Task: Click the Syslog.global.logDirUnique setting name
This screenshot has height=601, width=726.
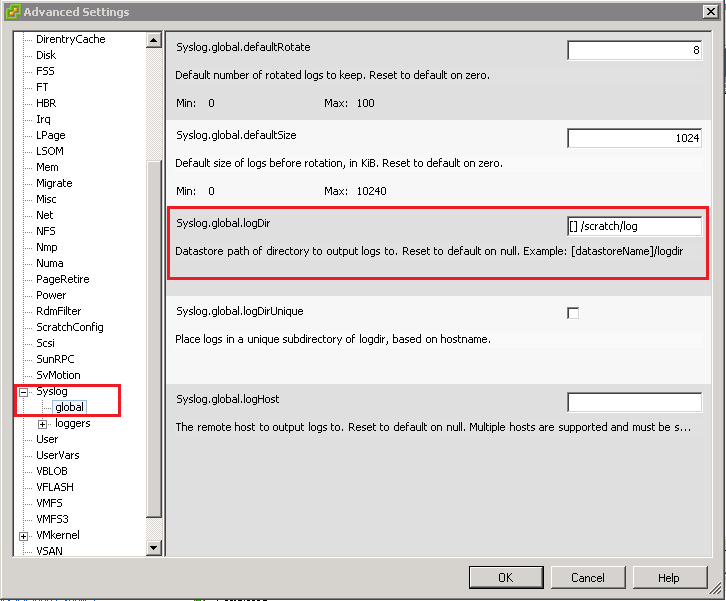Action: pyautogui.click(x=240, y=311)
